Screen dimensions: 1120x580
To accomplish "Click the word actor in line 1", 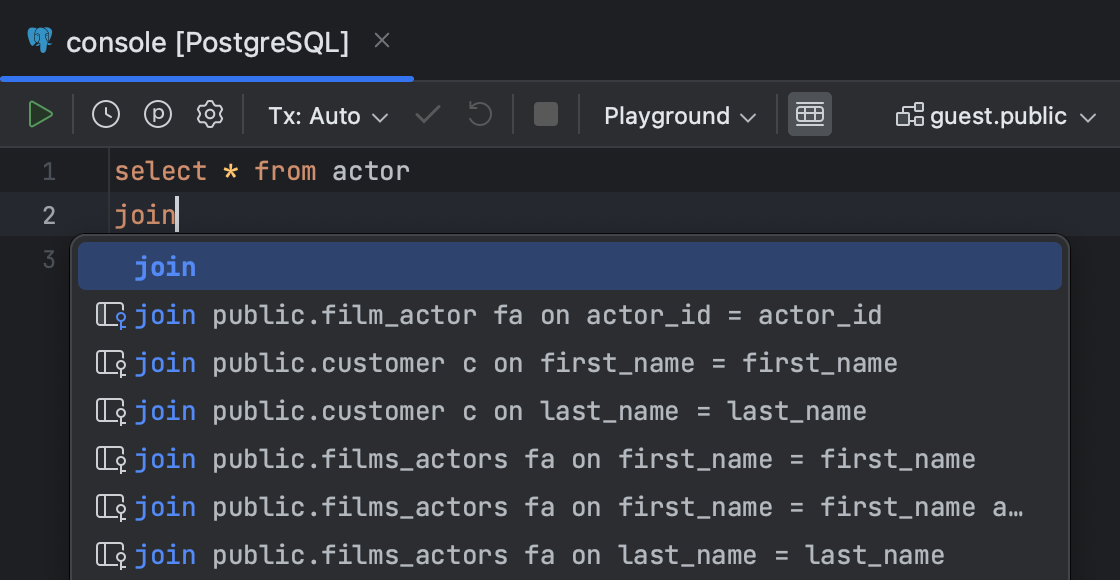I will click(371, 172).
